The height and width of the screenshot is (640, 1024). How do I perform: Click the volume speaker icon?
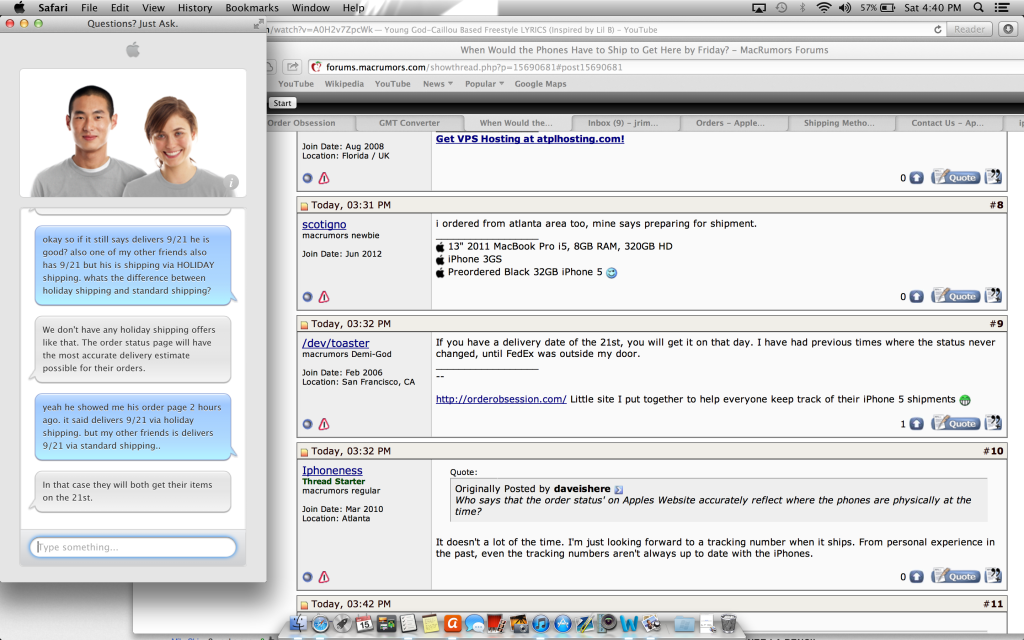pos(845,8)
